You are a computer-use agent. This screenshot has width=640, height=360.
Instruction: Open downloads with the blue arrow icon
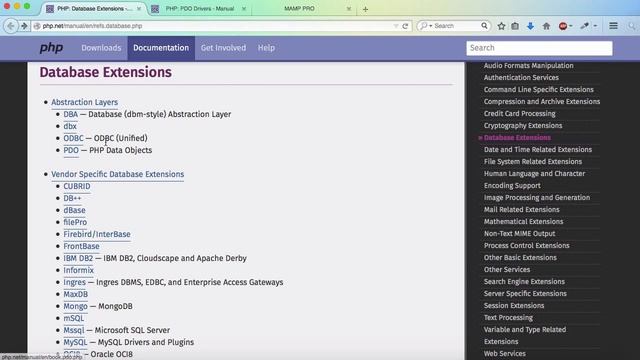point(530,26)
